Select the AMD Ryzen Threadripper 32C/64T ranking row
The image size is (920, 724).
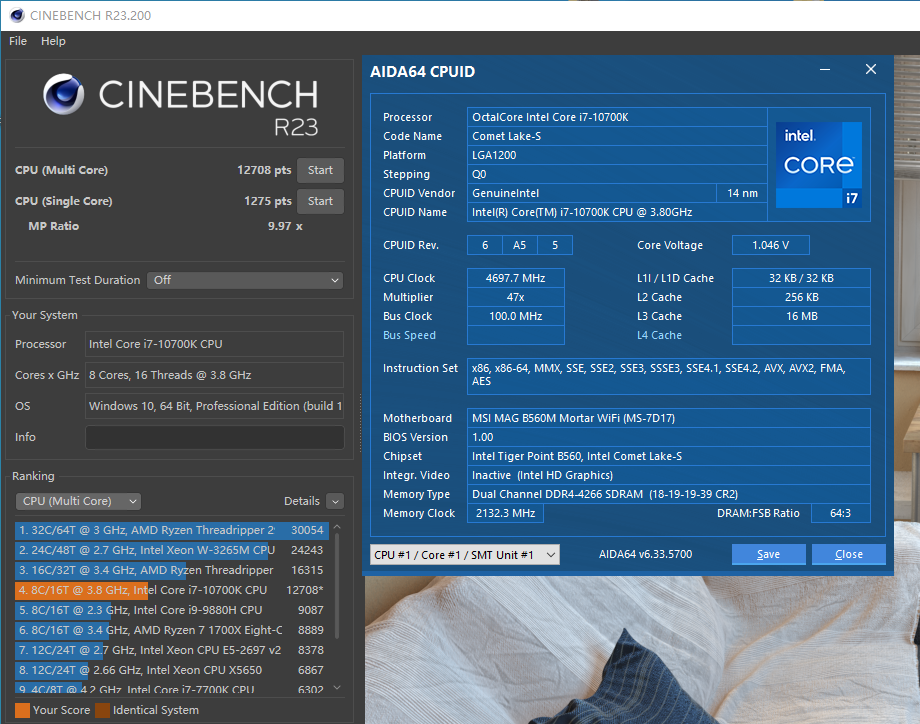click(x=172, y=530)
